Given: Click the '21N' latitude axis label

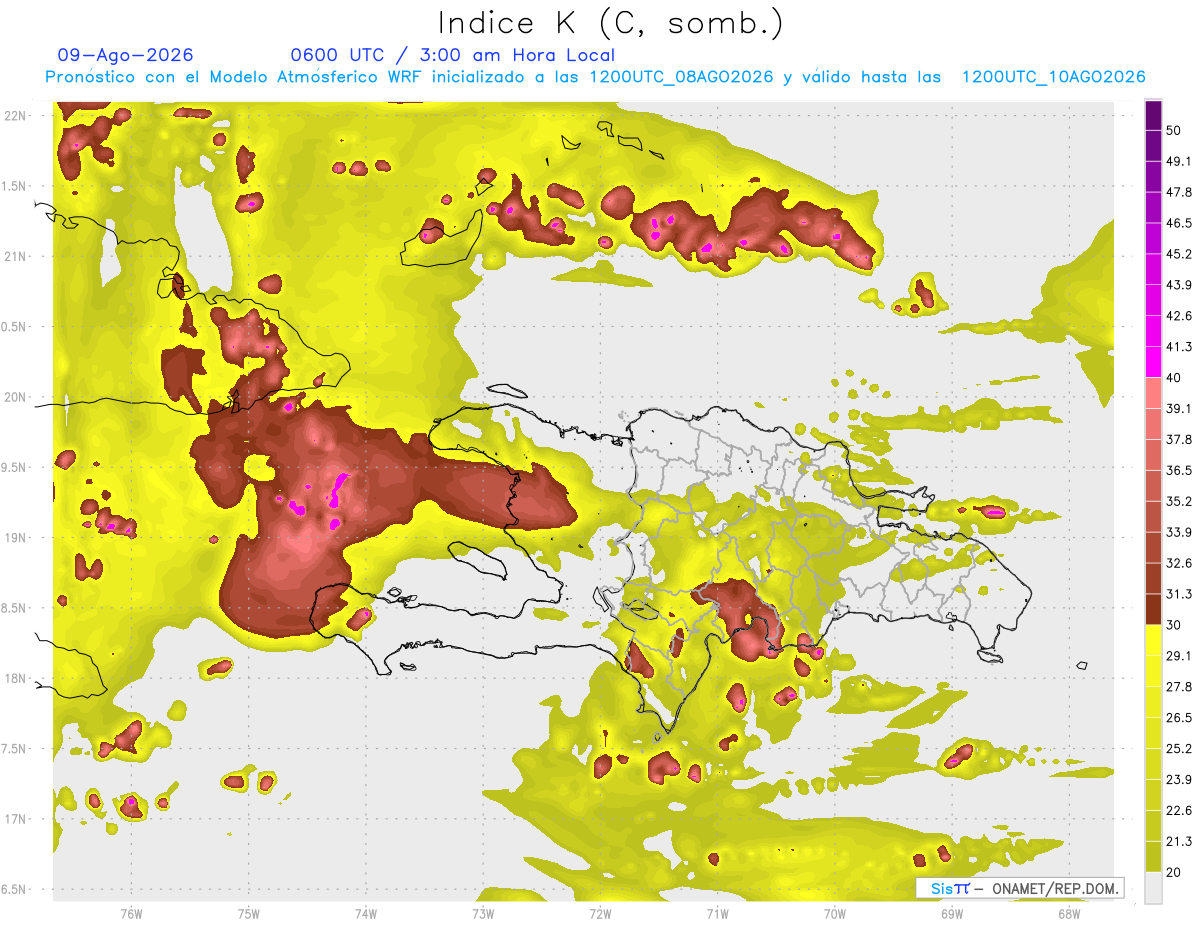Looking at the screenshot, I should 16,256.
